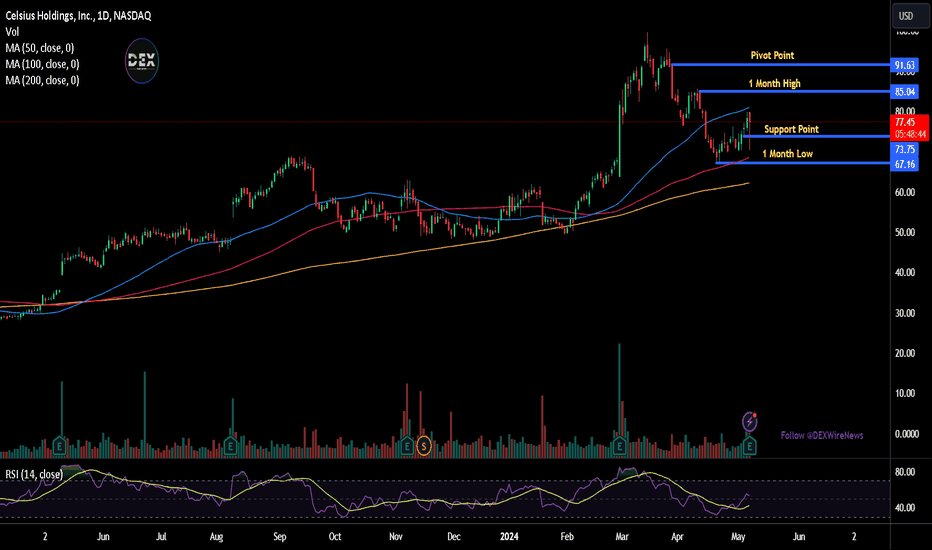Click the 85.04 price label
The image size is (932, 550).
(905, 92)
